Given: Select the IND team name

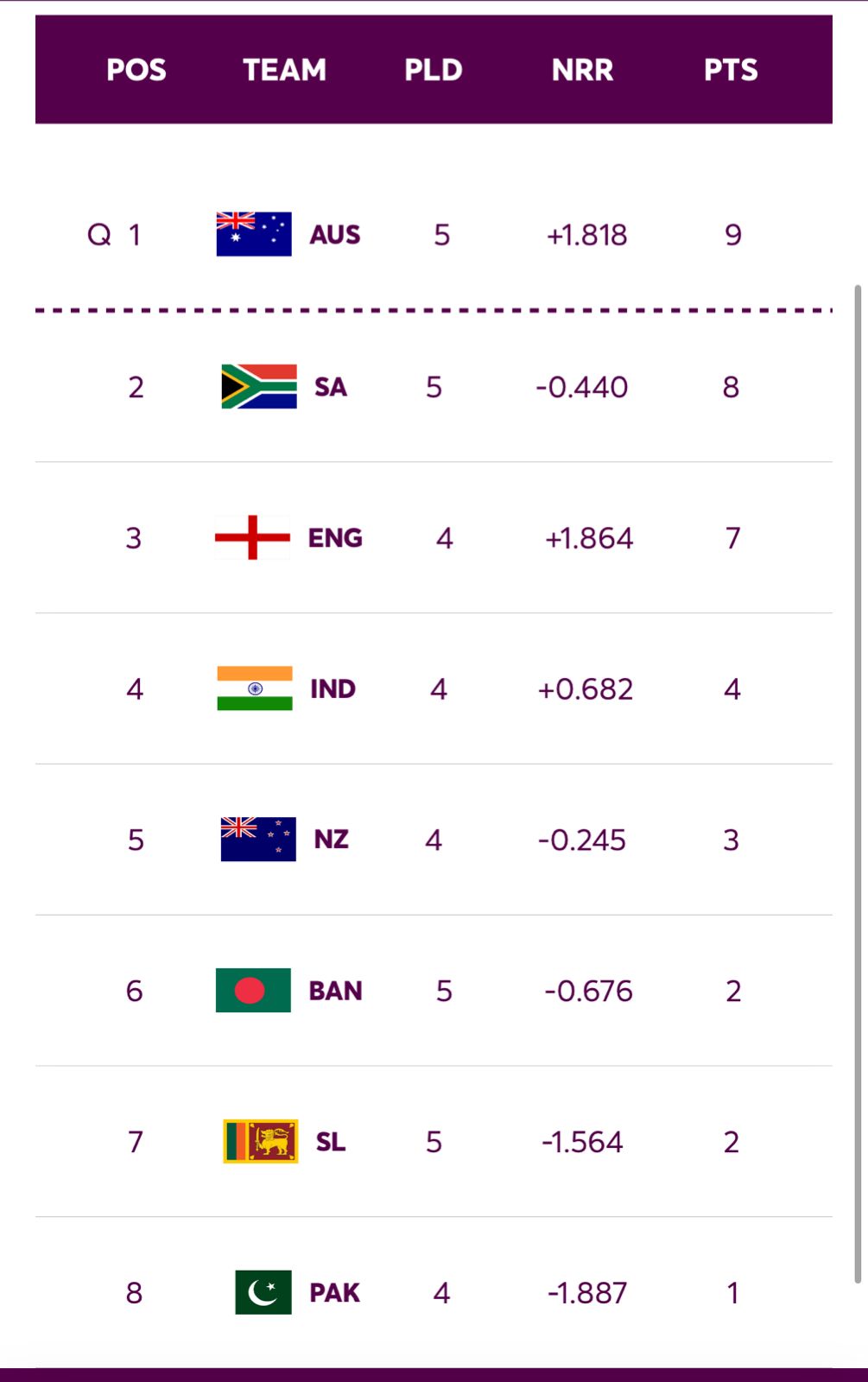Looking at the screenshot, I should [333, 689].
